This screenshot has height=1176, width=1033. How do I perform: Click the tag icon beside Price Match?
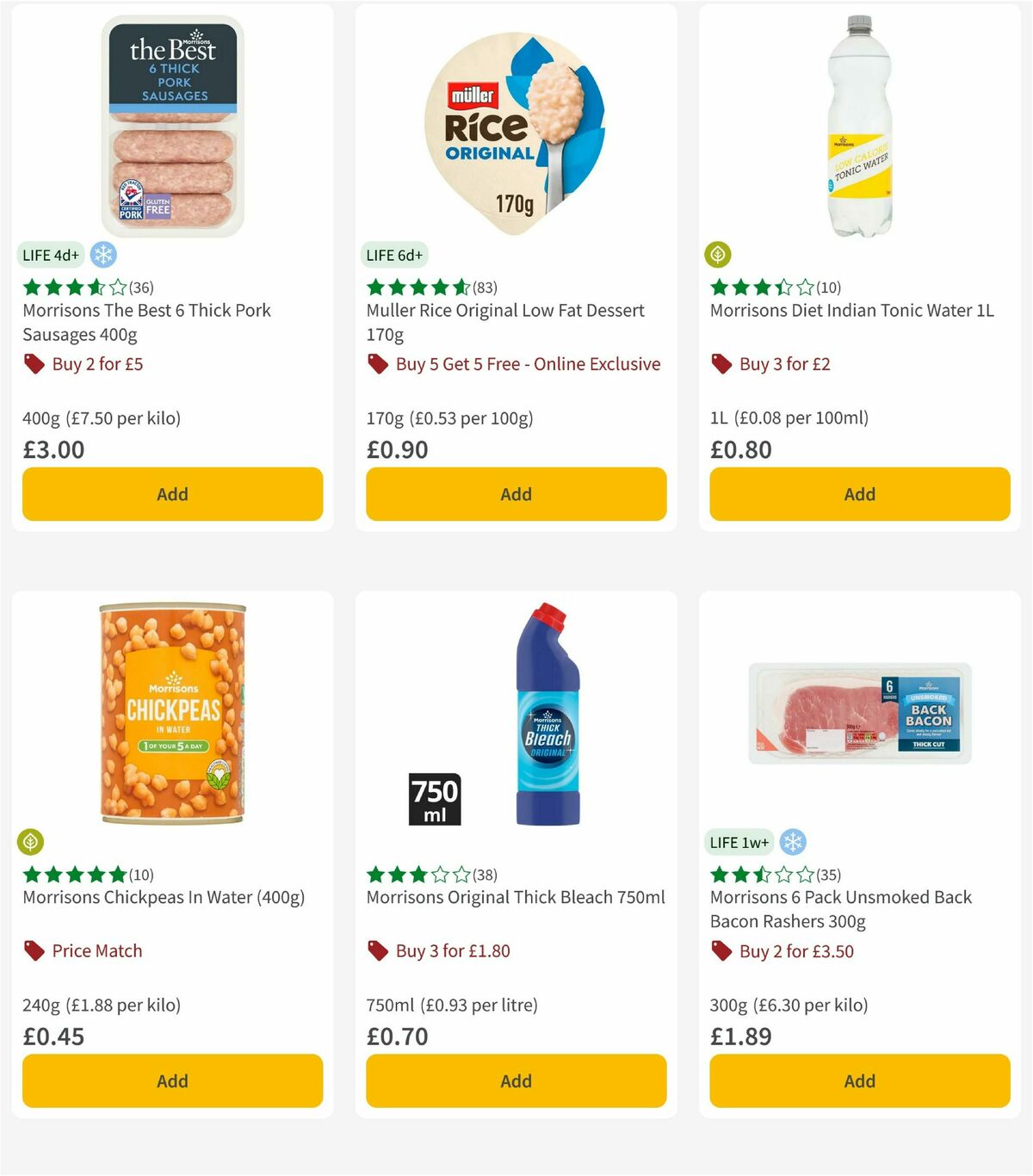(x=34, y=950)
